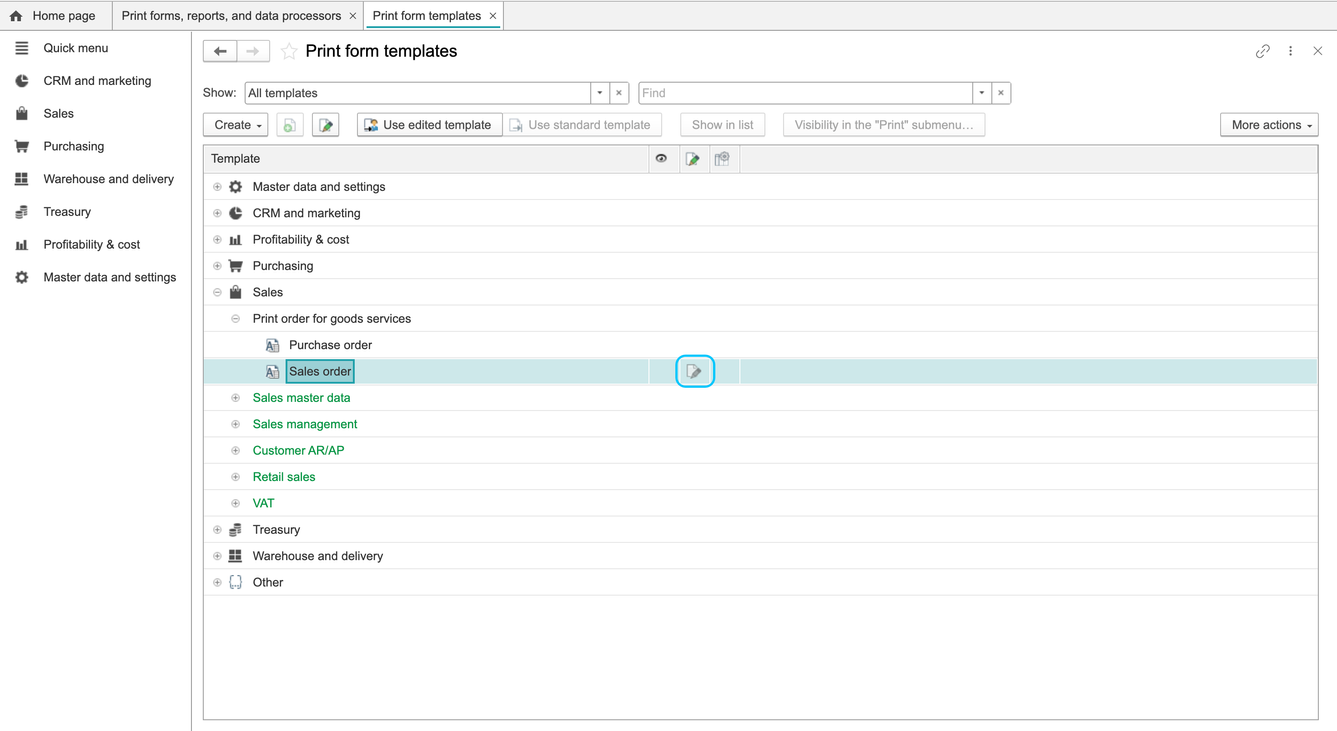Click the Show in list button
This screenshot has height=731, width=1337.
723,125
